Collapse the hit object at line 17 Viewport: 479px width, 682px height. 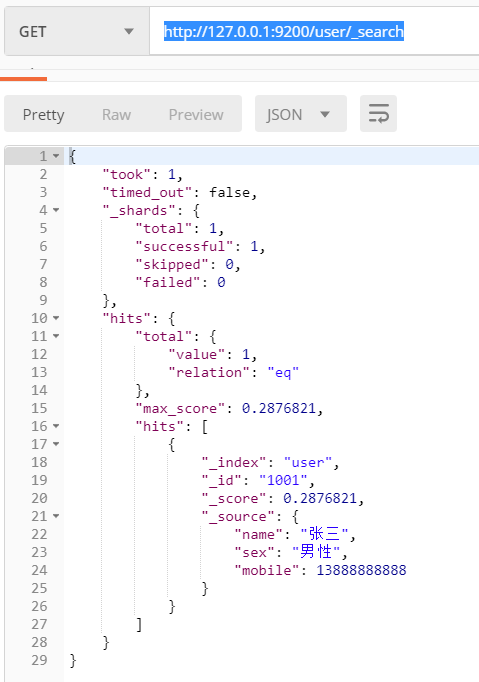(x=56, y=444)
